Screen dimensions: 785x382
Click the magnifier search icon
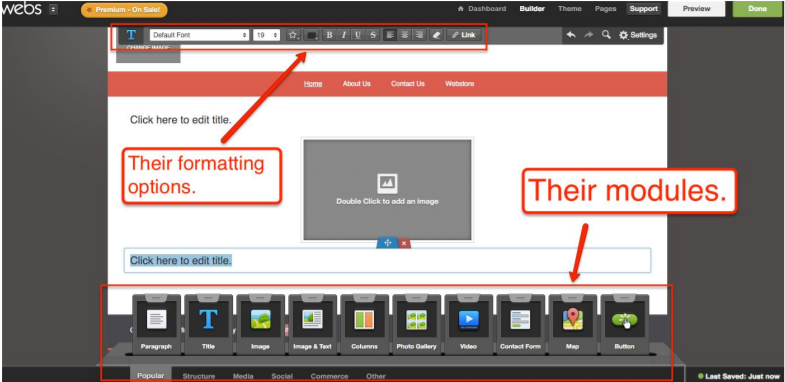606,35
